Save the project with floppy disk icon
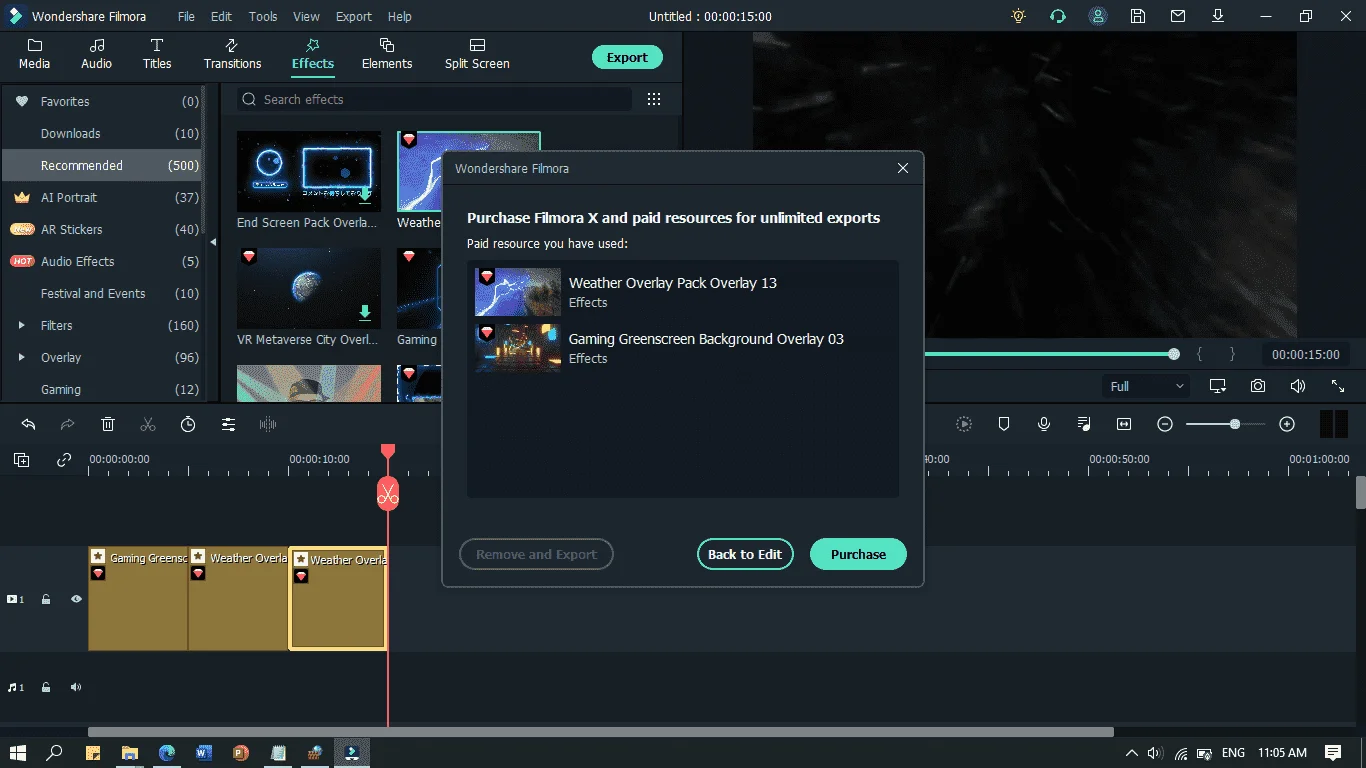 1138,16
